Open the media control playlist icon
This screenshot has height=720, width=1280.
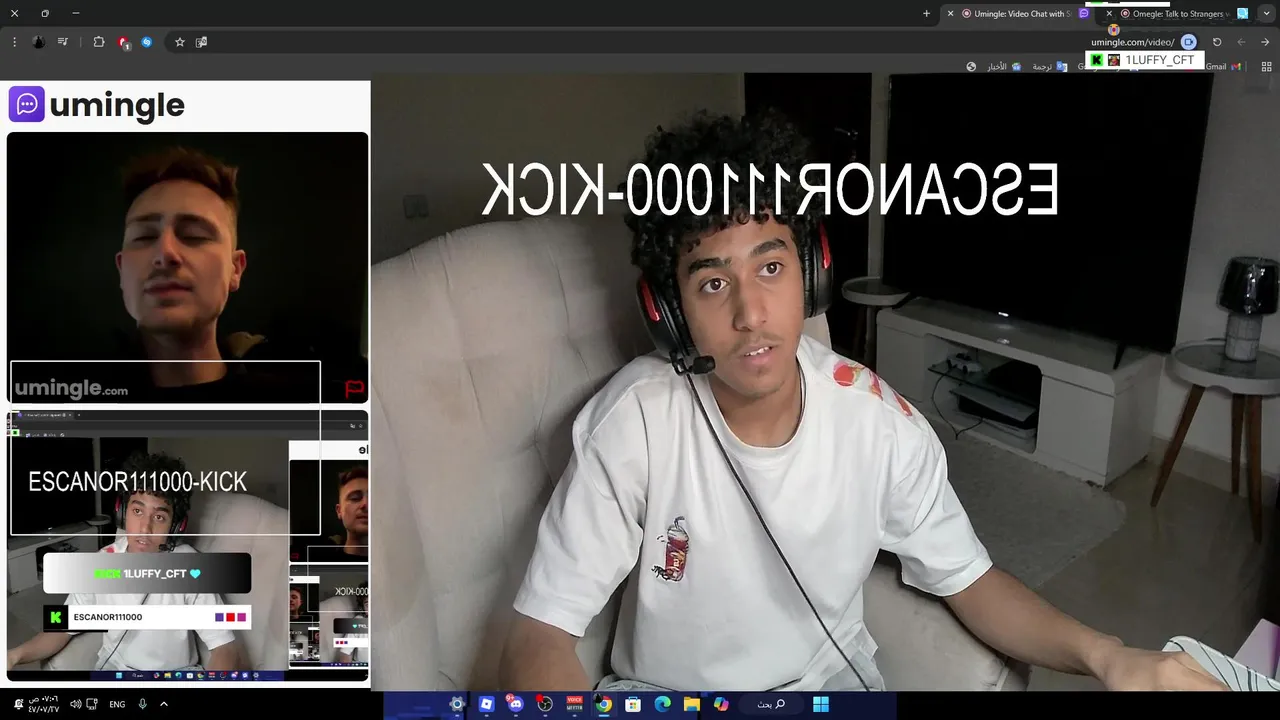click(63, 42)
